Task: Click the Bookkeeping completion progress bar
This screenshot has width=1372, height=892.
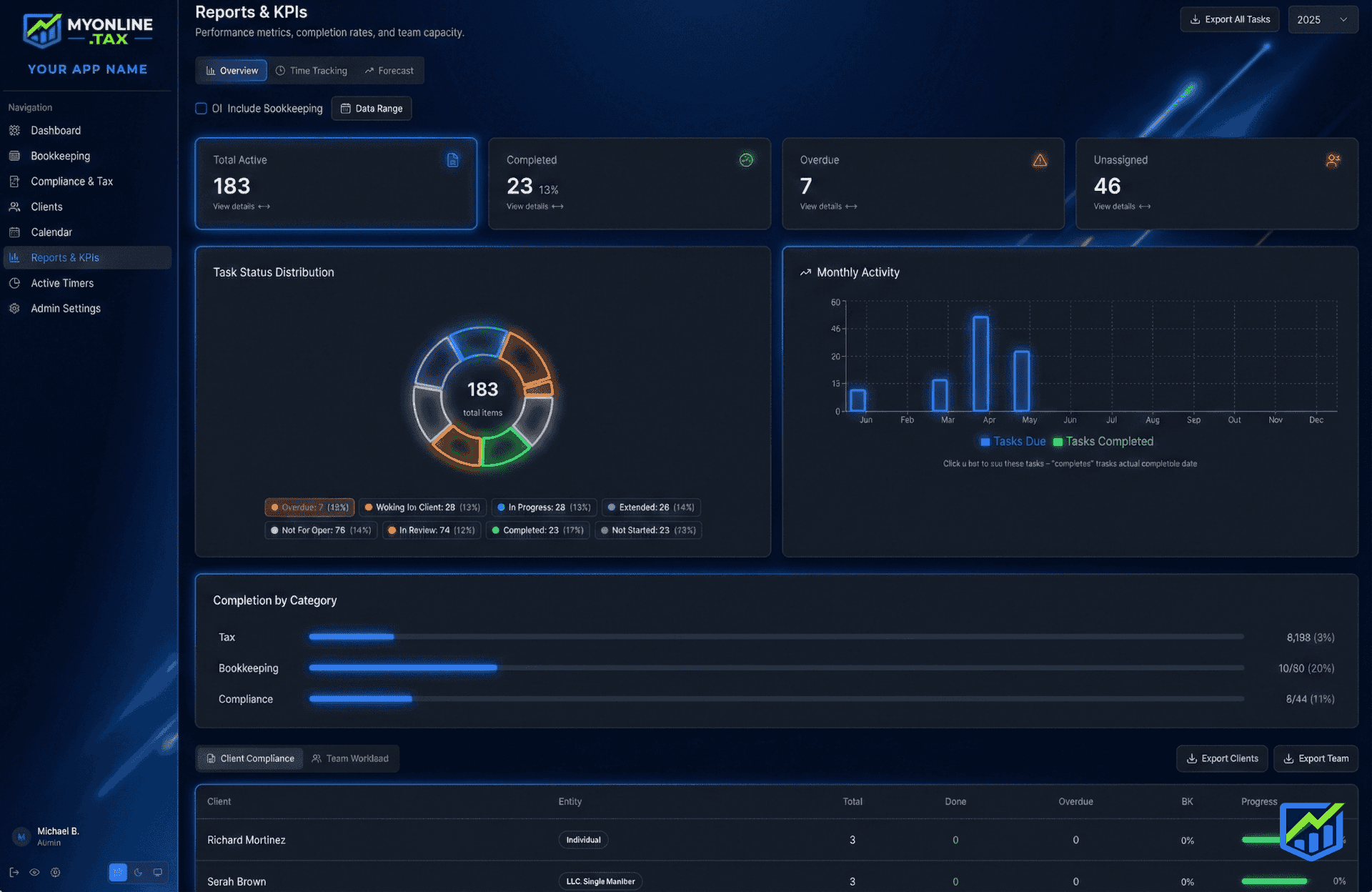Action: (775, 668)
